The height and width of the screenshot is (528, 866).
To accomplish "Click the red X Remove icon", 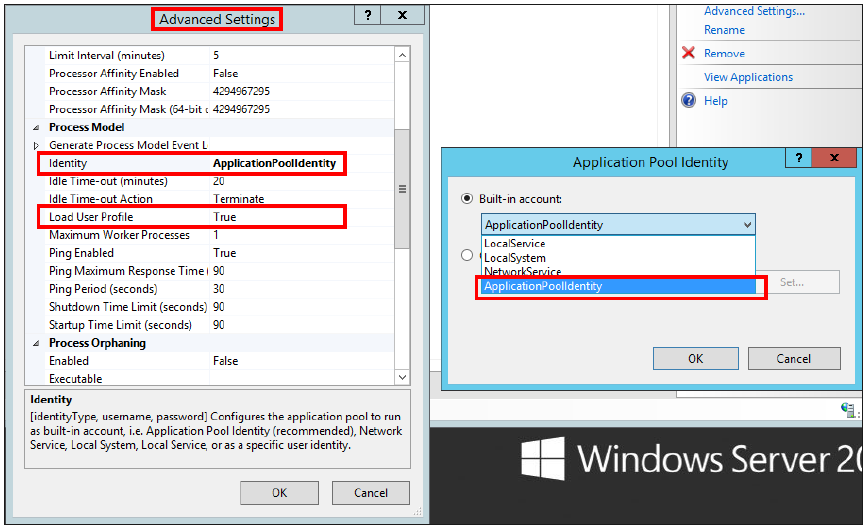I will (688, 53).
